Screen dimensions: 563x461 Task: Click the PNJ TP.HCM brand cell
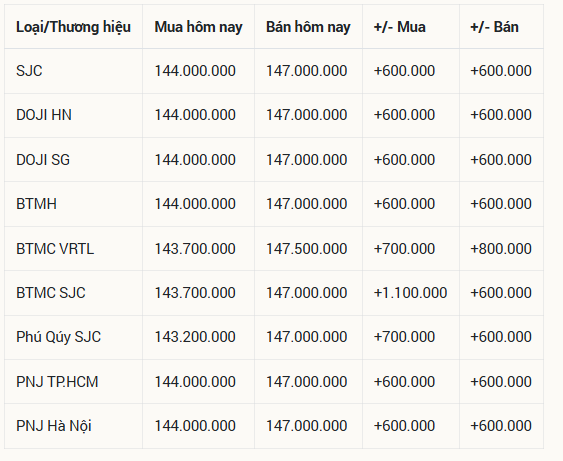pyautogui.click(x=57, y=382)
